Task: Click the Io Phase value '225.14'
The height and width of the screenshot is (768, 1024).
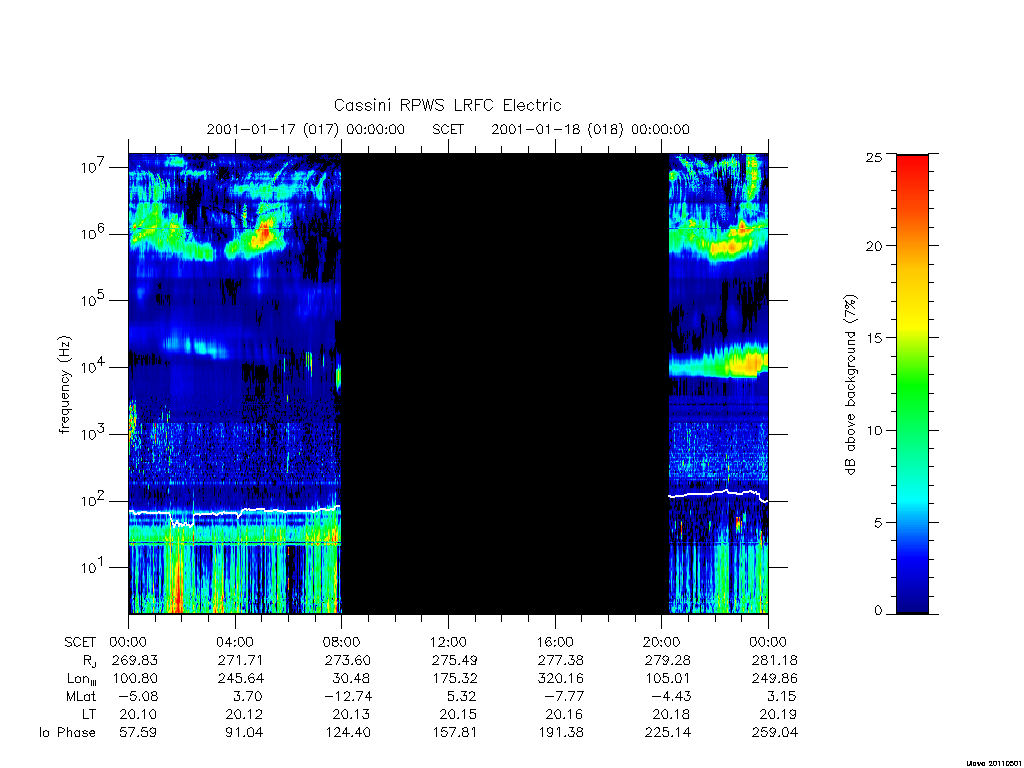Action: (668, 733)
